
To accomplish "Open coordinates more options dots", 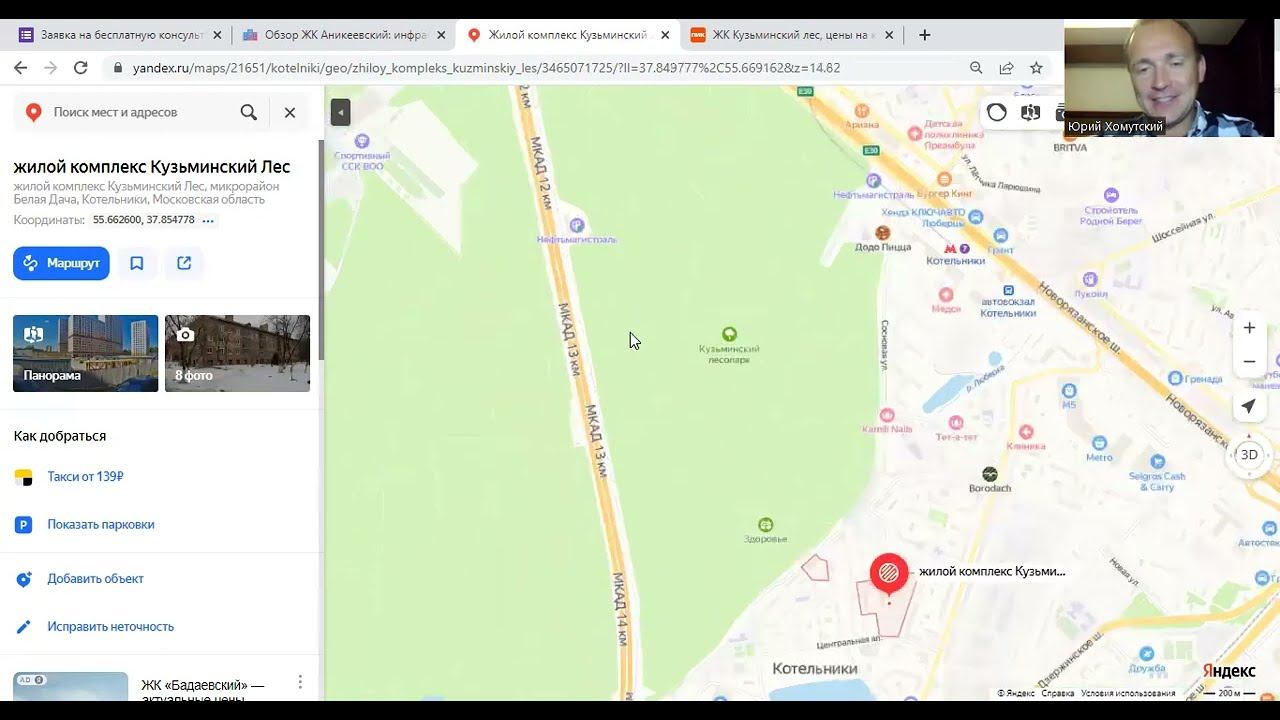I will (x=208, y=220).
